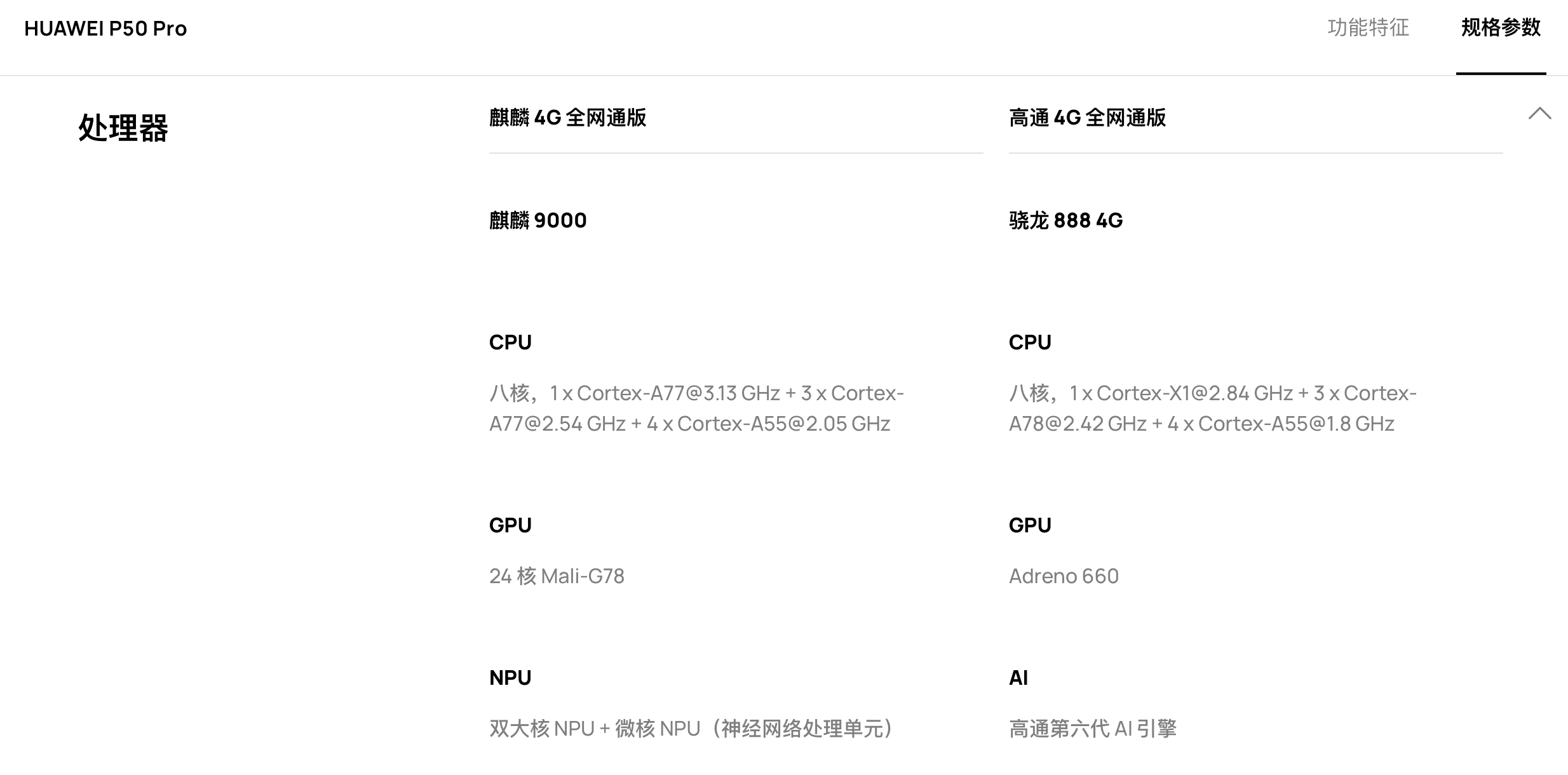Image resolution: width=1568 pixels, height=775 pixels.
Task: Click the Cortex-X1 CPU description text
Action: [1212, 408]
